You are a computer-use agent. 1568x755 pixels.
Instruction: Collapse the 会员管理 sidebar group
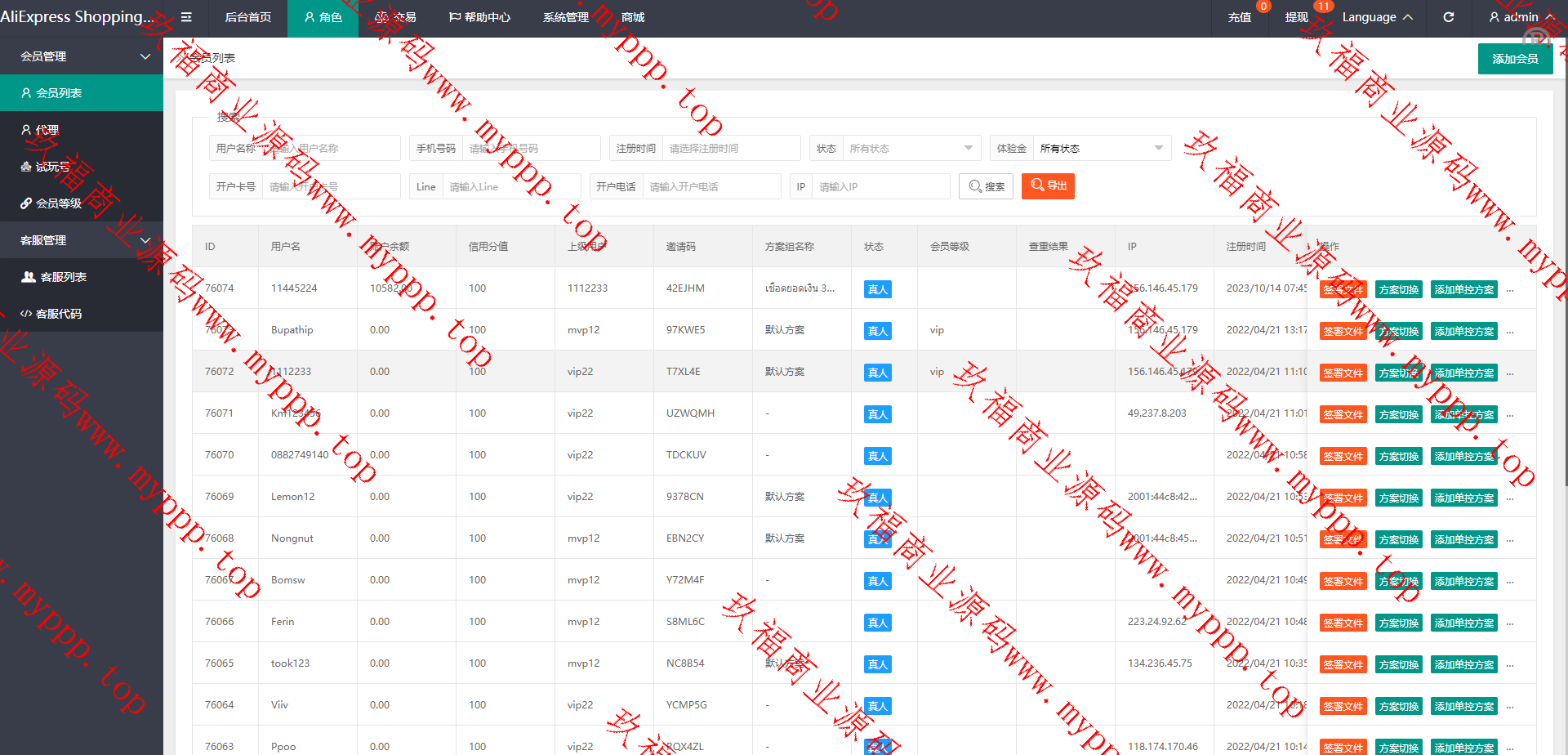(x=82, y=56)
